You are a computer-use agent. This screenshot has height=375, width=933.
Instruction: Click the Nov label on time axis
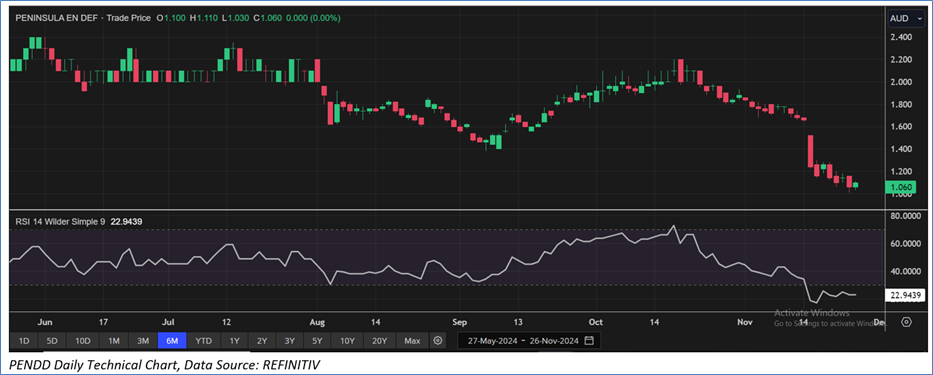[744, 322]
